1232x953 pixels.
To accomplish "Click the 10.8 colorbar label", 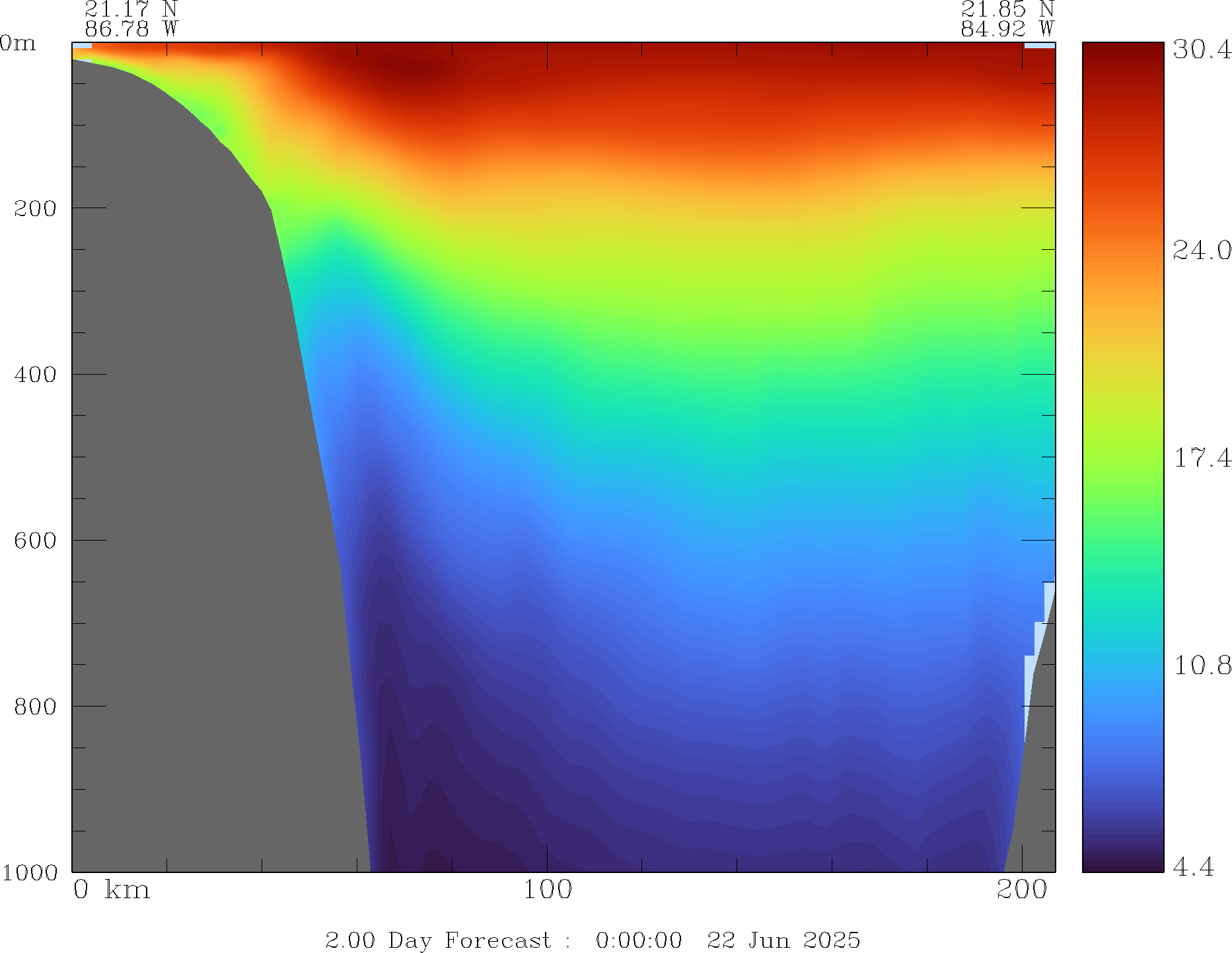I will tap(1202, 665).
